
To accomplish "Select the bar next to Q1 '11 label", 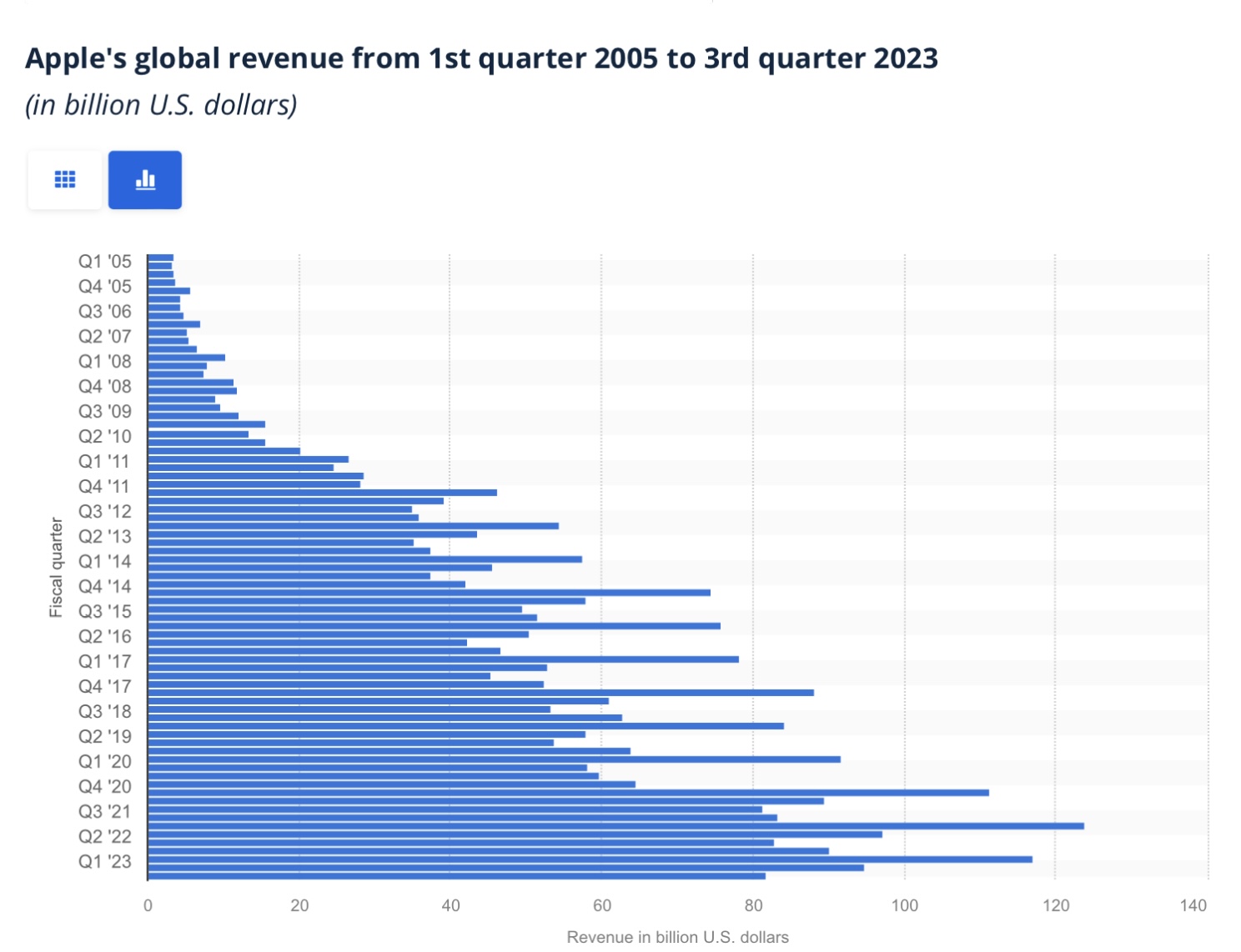I will pyautogui.click(x=249, y=459).
